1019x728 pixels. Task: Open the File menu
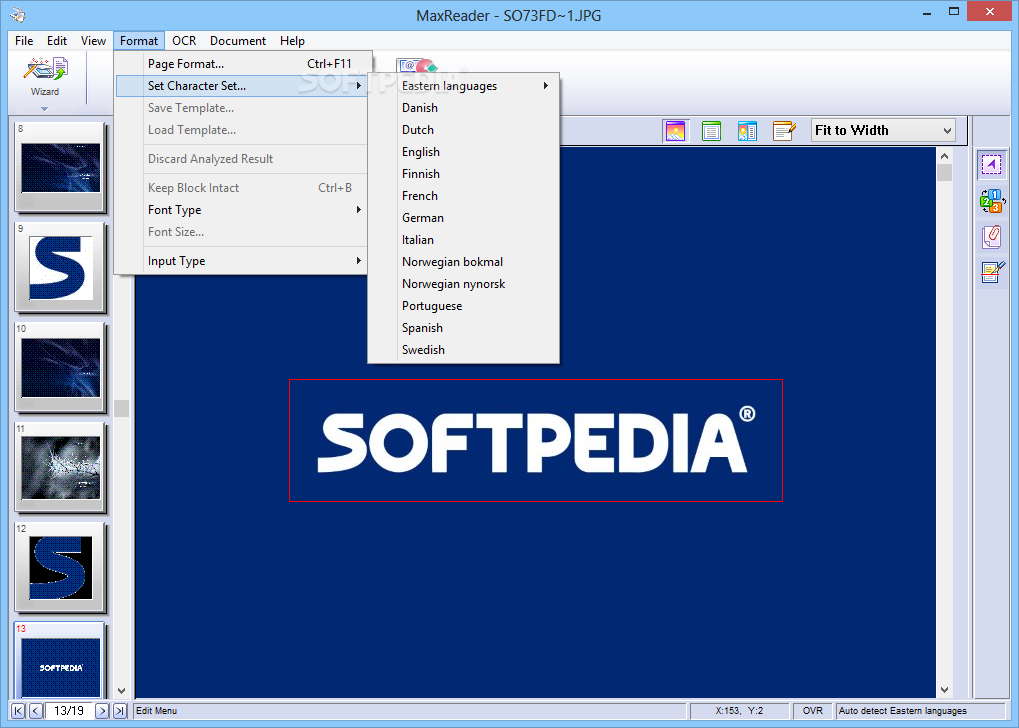pos(24,41)
